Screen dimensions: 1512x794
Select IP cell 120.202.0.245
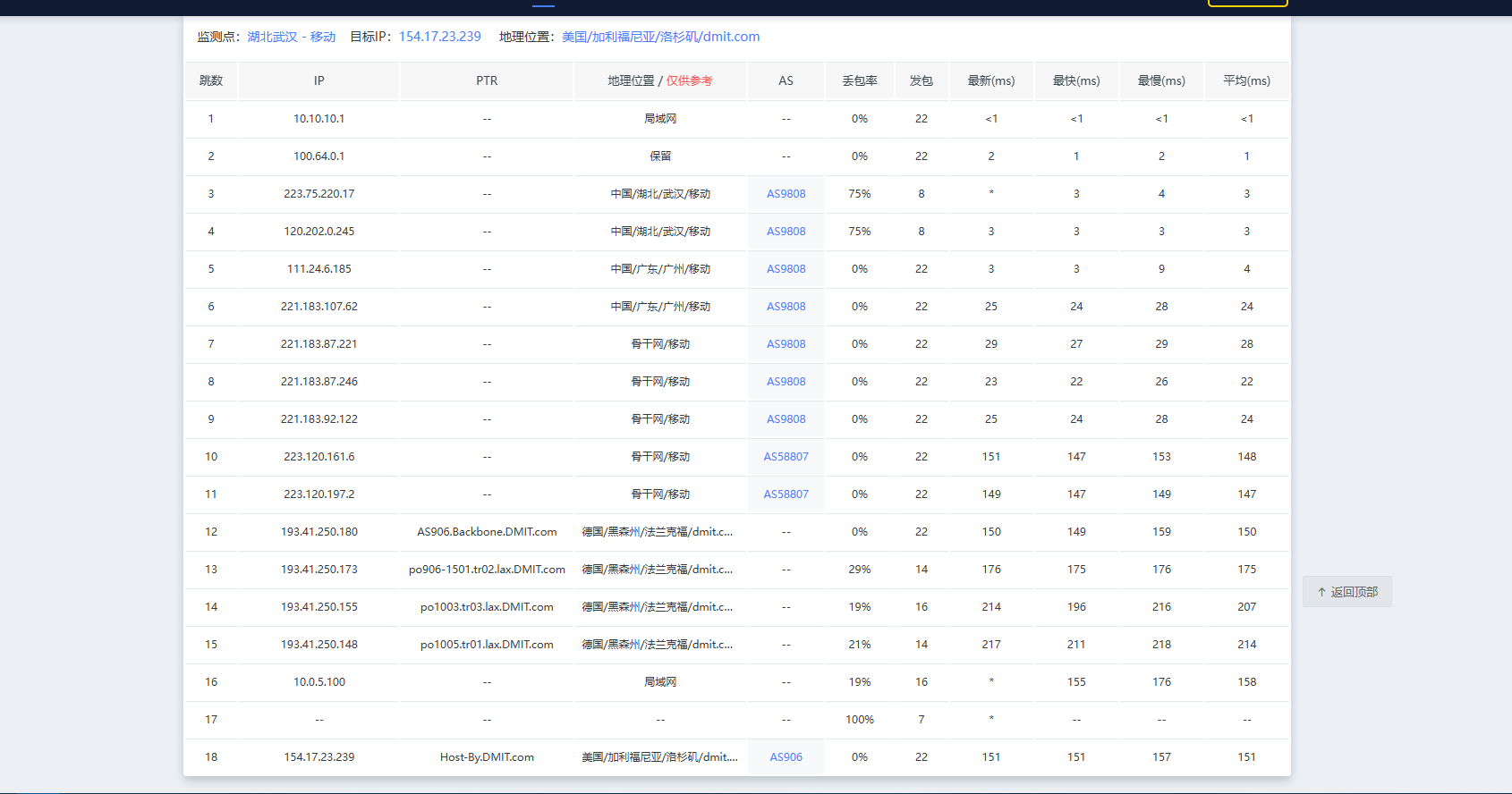pos(319,232)
